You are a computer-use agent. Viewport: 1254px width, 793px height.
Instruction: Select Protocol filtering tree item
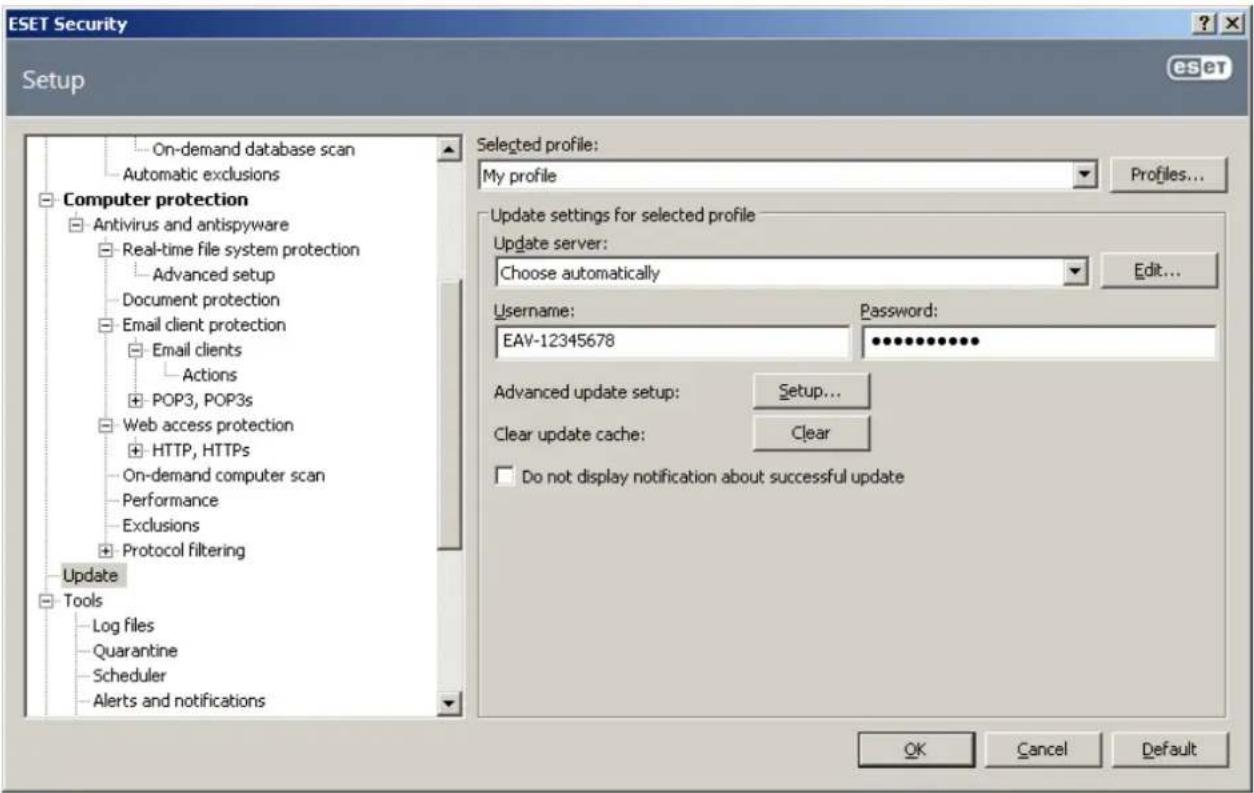coord(183,550)
